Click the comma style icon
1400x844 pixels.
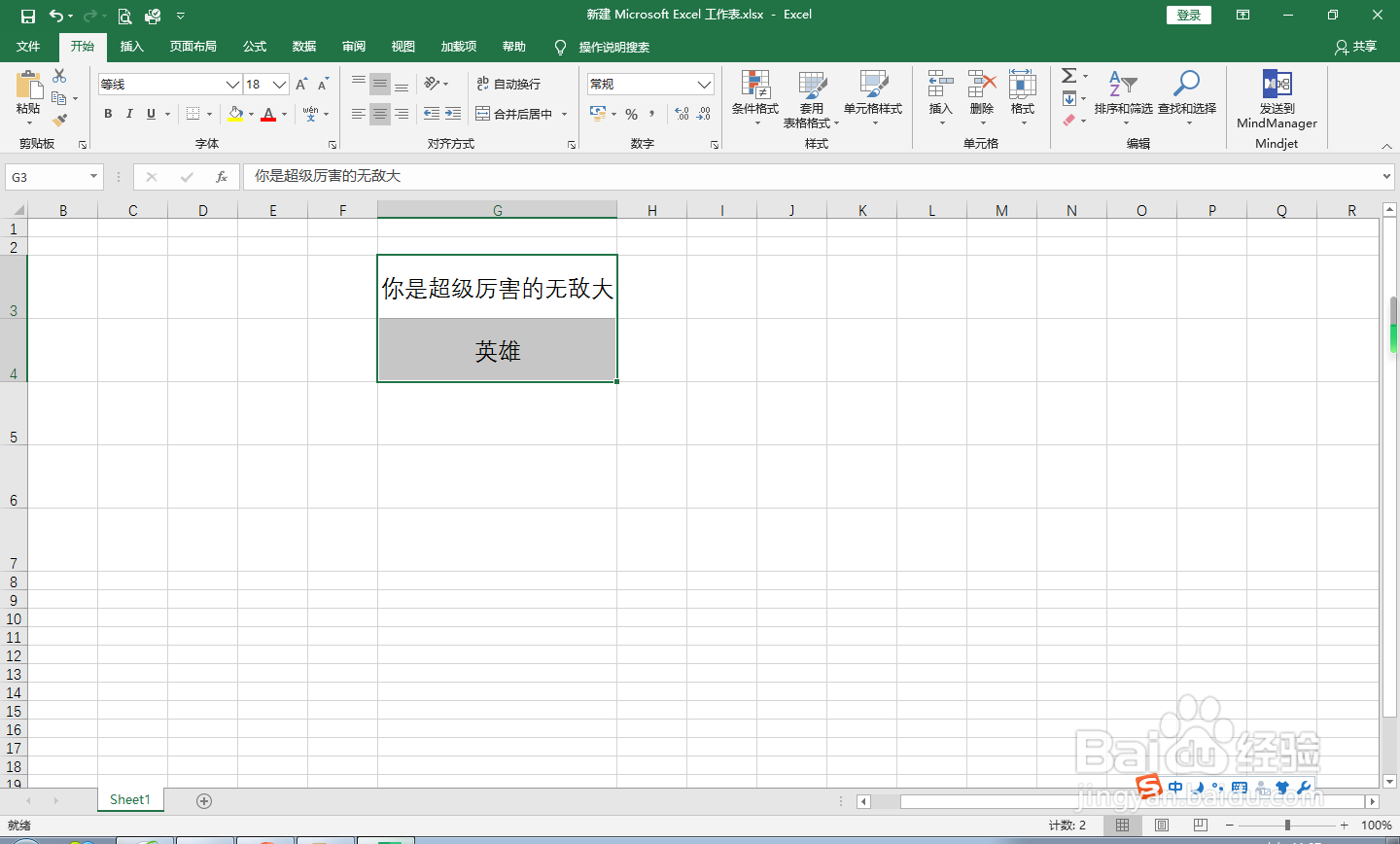click(652, 114)
